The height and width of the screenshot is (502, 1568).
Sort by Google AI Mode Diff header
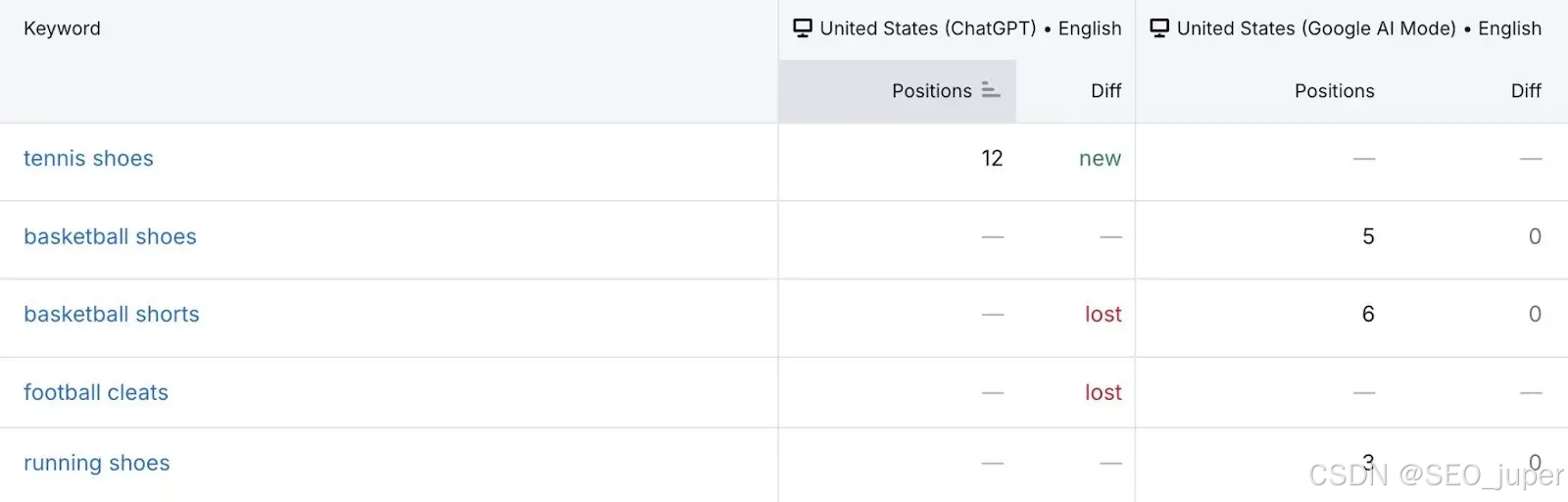(1525, 90)
